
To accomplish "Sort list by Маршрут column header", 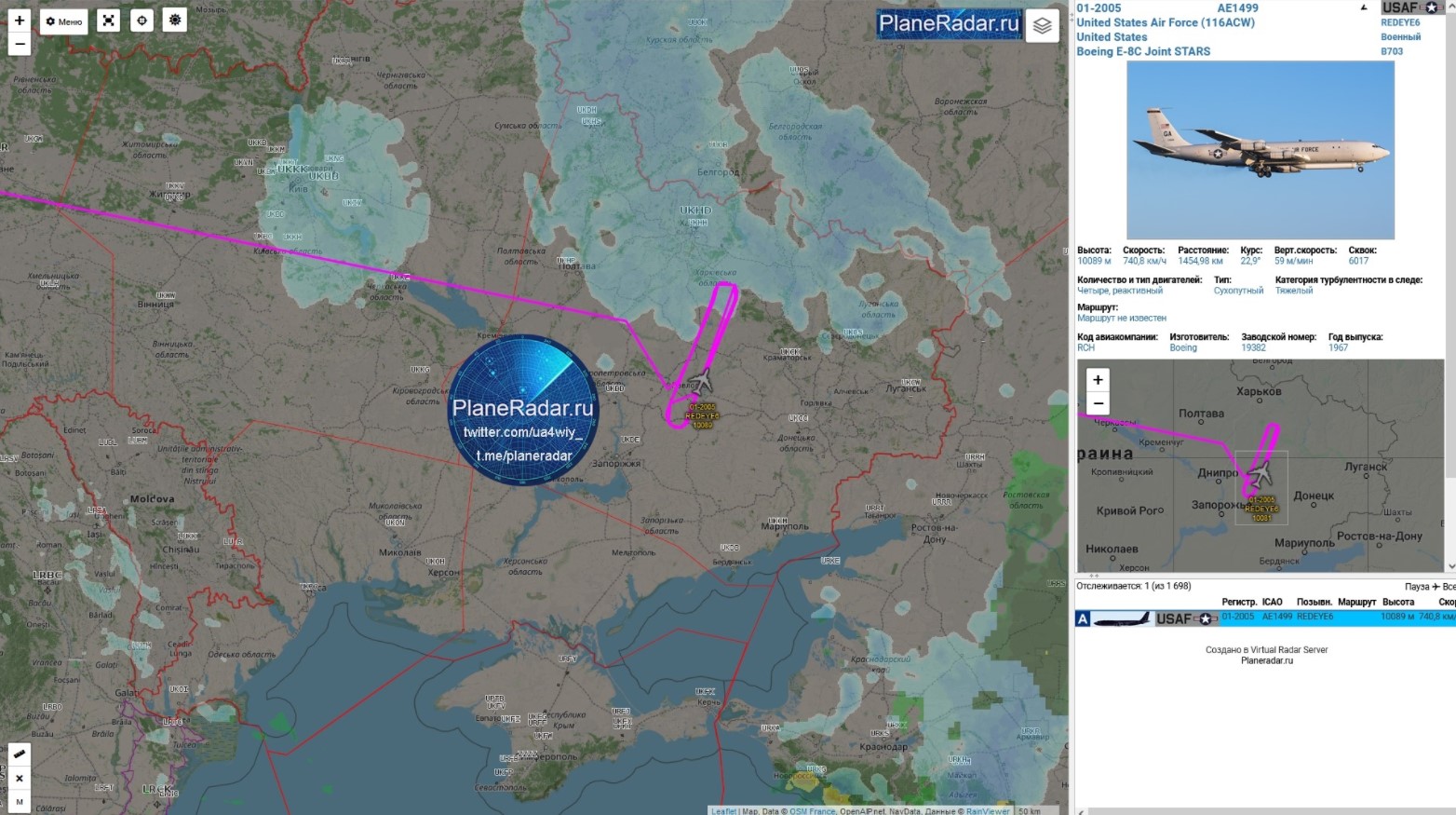I will point(1356,603).
